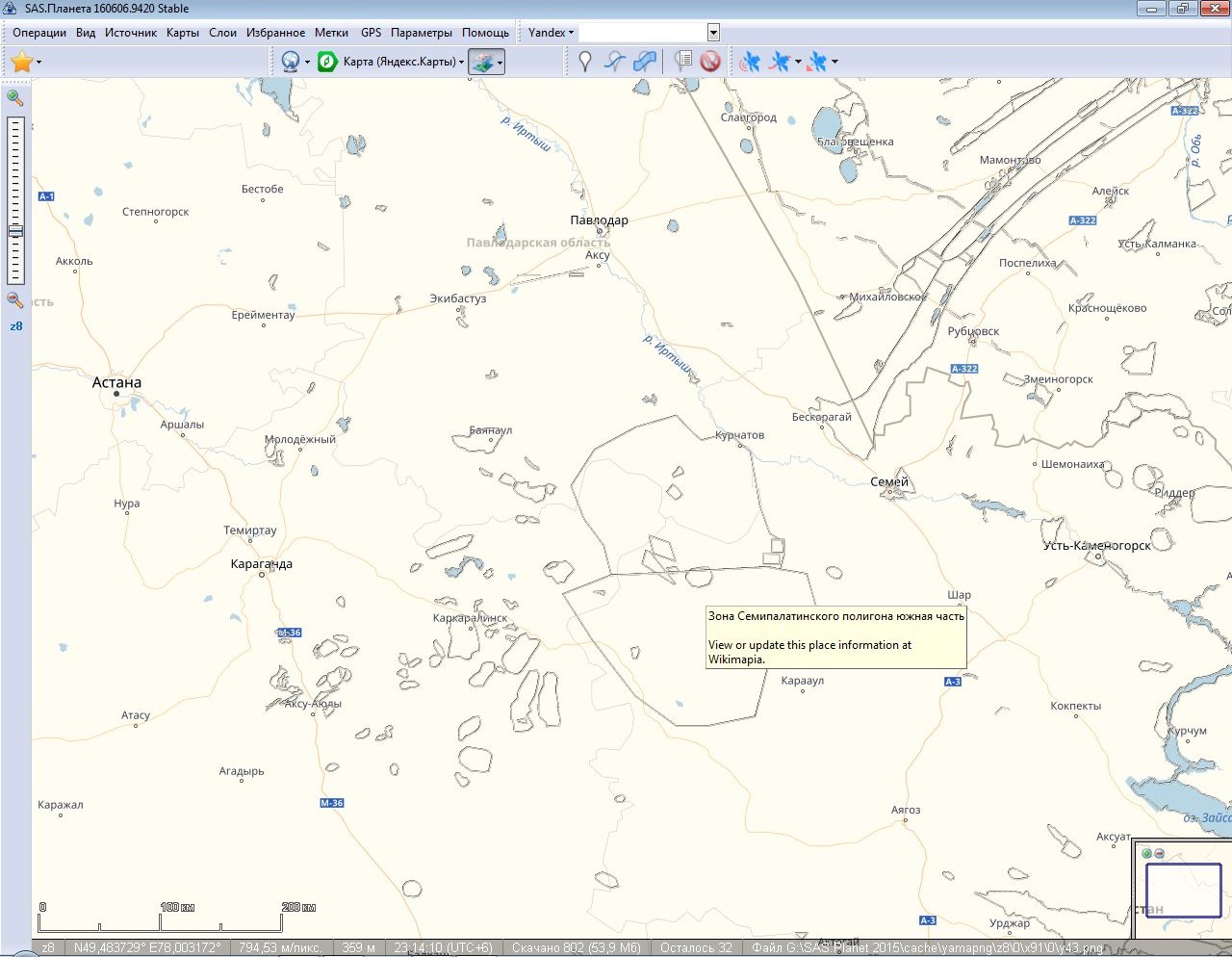Click the Темиртау town label
The image size is (1232, 957).
pyautogui.click(x=250, y=530)
